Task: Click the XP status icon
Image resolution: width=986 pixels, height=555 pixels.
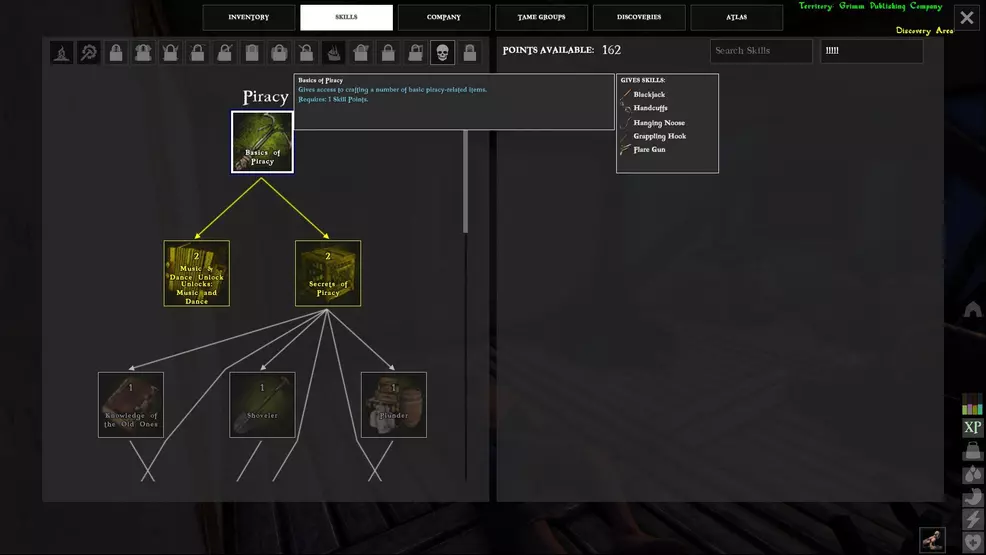Action: click(972, 428)
